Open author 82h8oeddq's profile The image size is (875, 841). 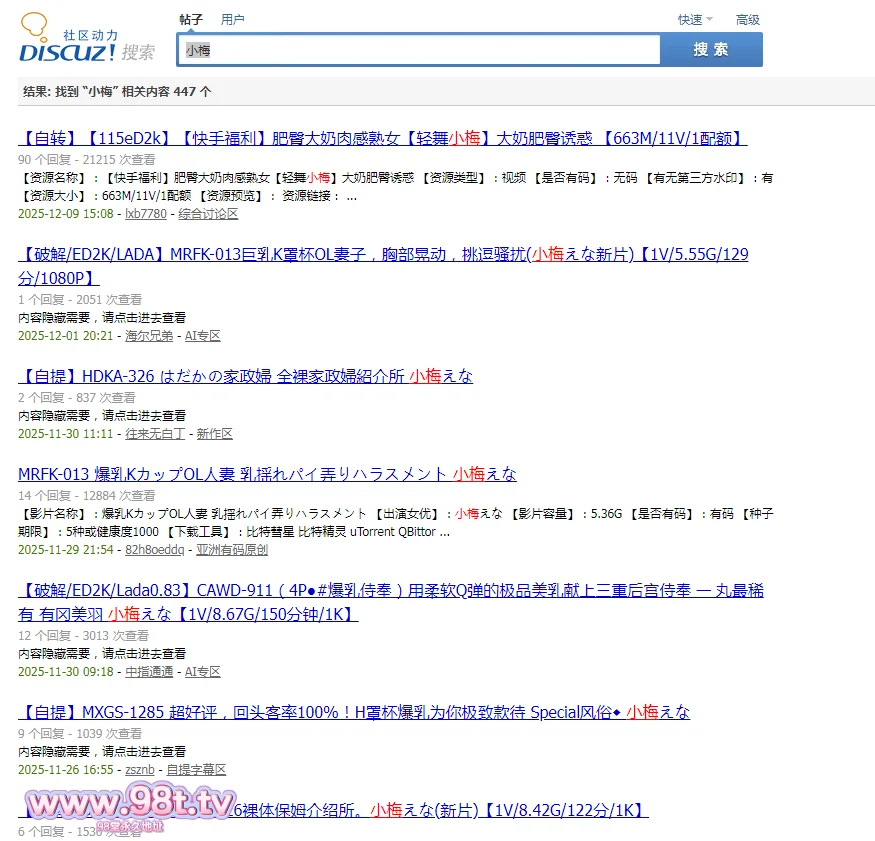pyautogui.click(x=155, y=549)
